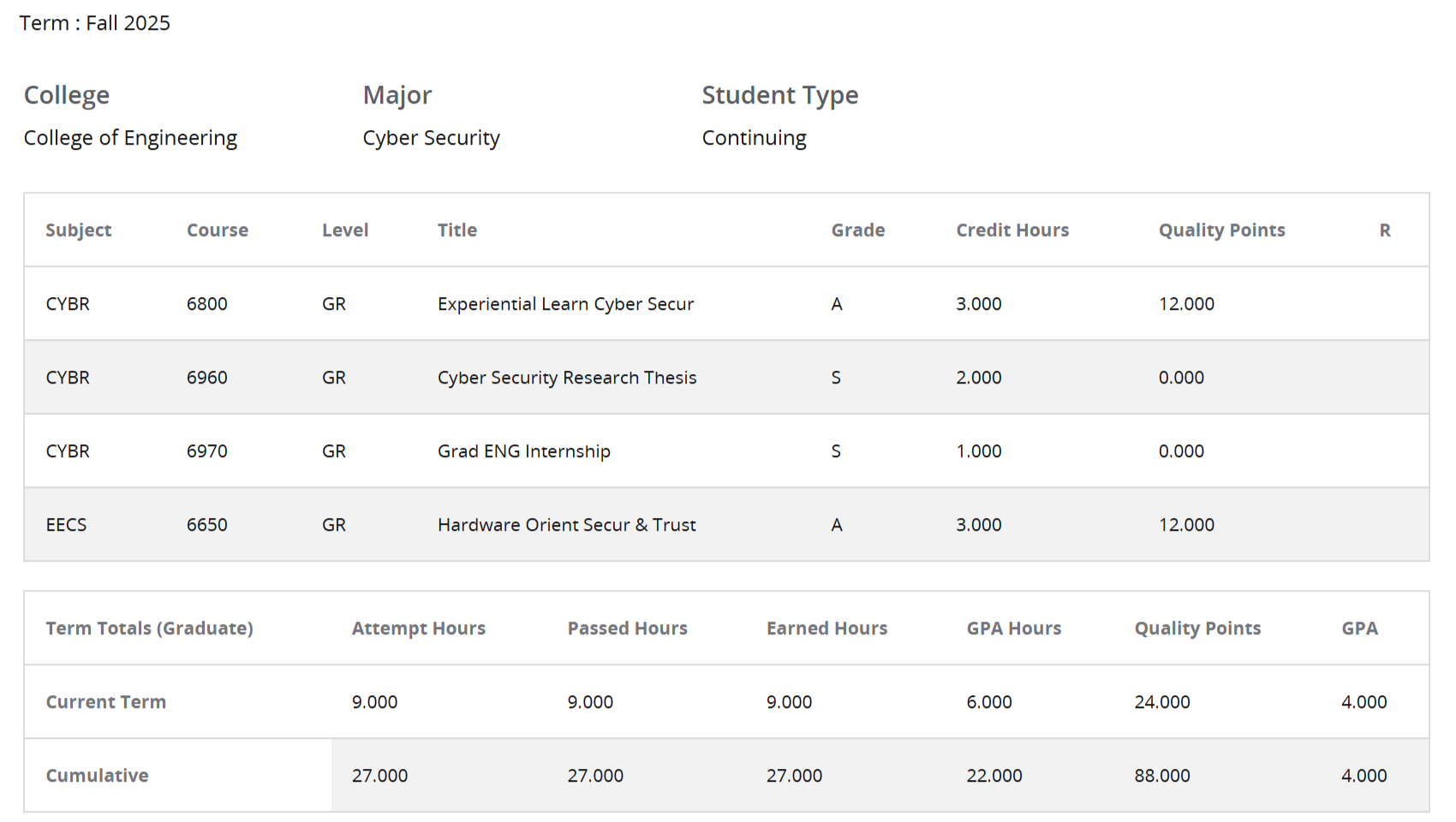Click the Attempt Hours column header
Image resolution: width=1456 pixels, height=822 pixels.
(x=418, y=628)
